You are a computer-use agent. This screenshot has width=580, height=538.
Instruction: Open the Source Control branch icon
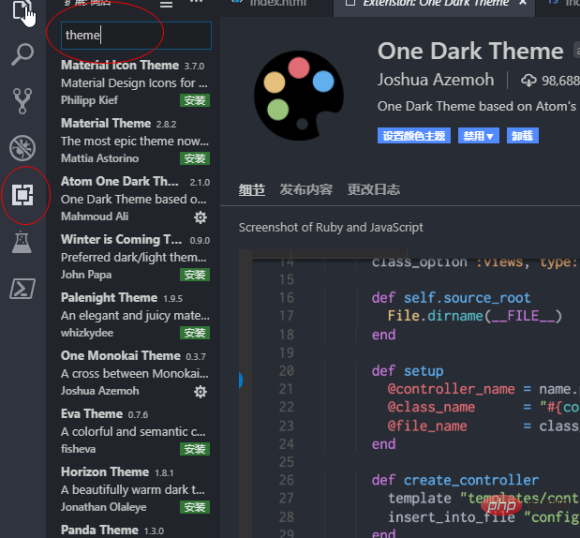(22, 101)
